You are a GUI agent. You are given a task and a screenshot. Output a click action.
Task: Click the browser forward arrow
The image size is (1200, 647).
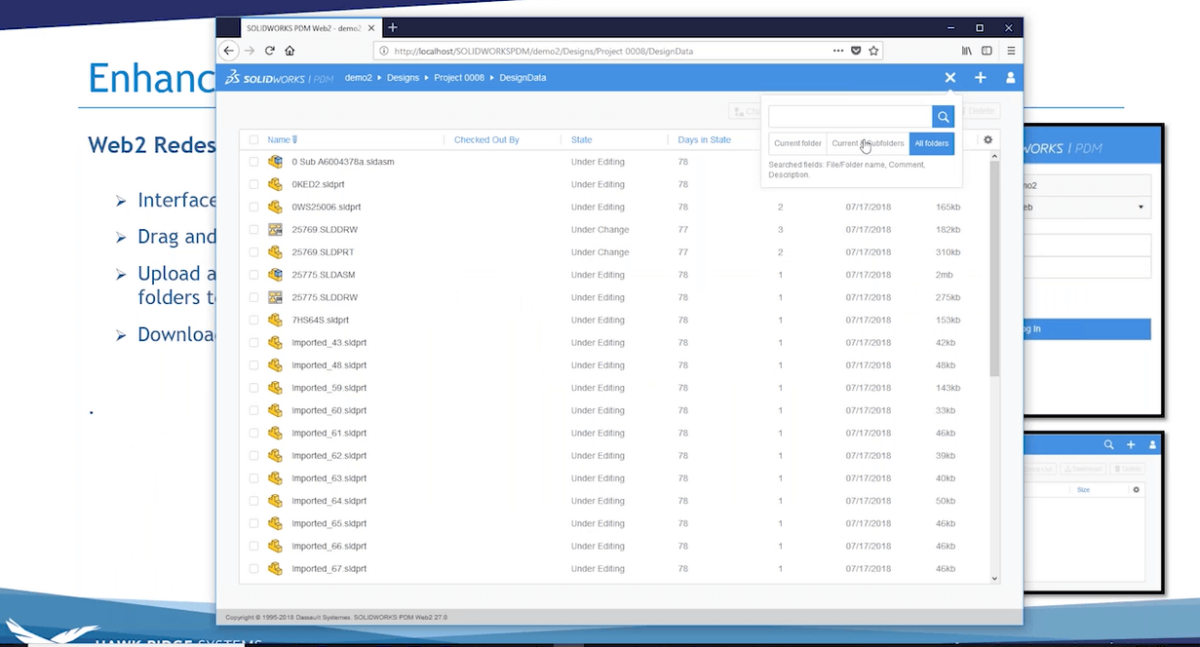coord(250,50)
